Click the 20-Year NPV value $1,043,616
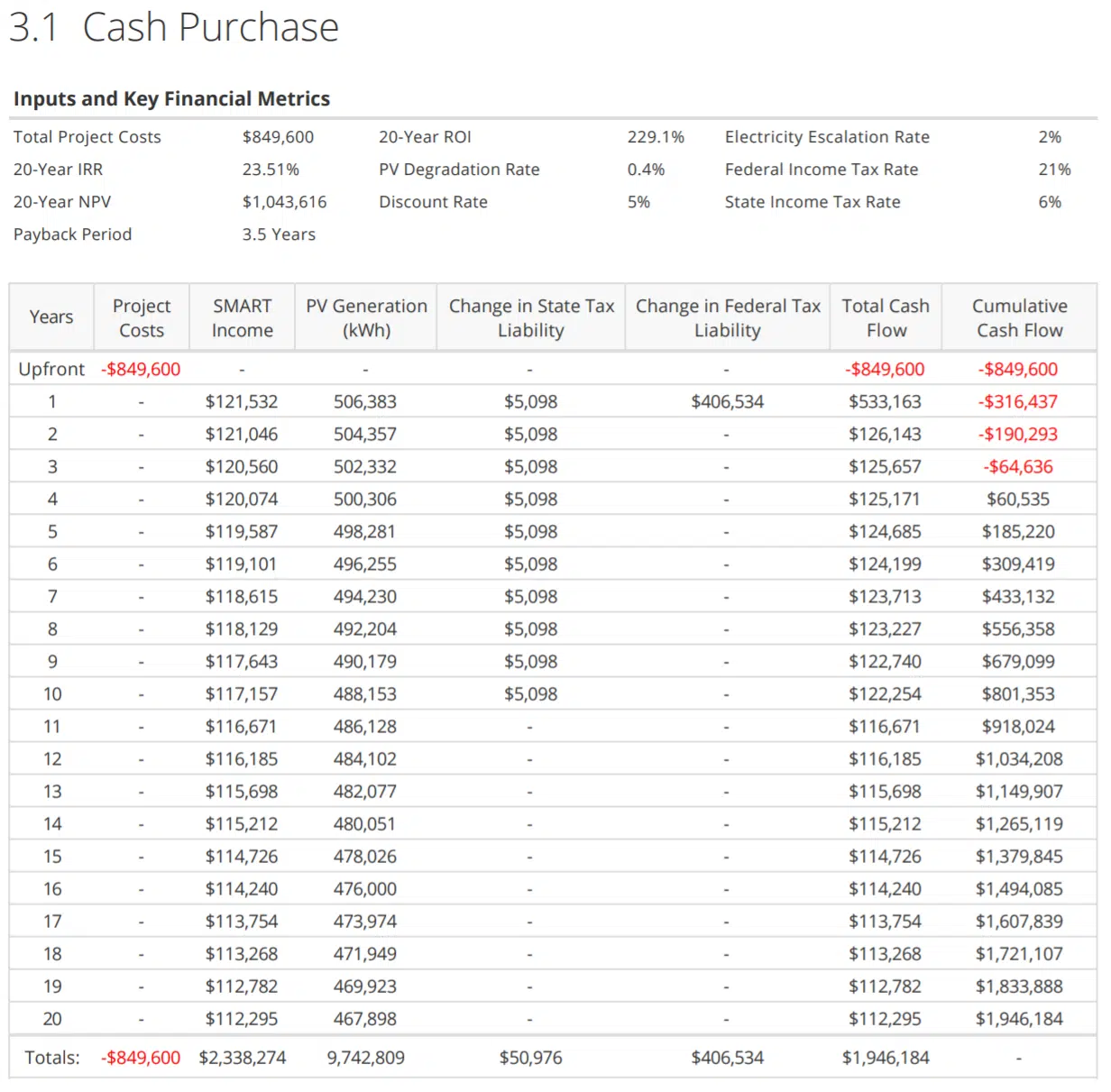Screen dimensions: 1111x1092 click(x=284, y=202)
